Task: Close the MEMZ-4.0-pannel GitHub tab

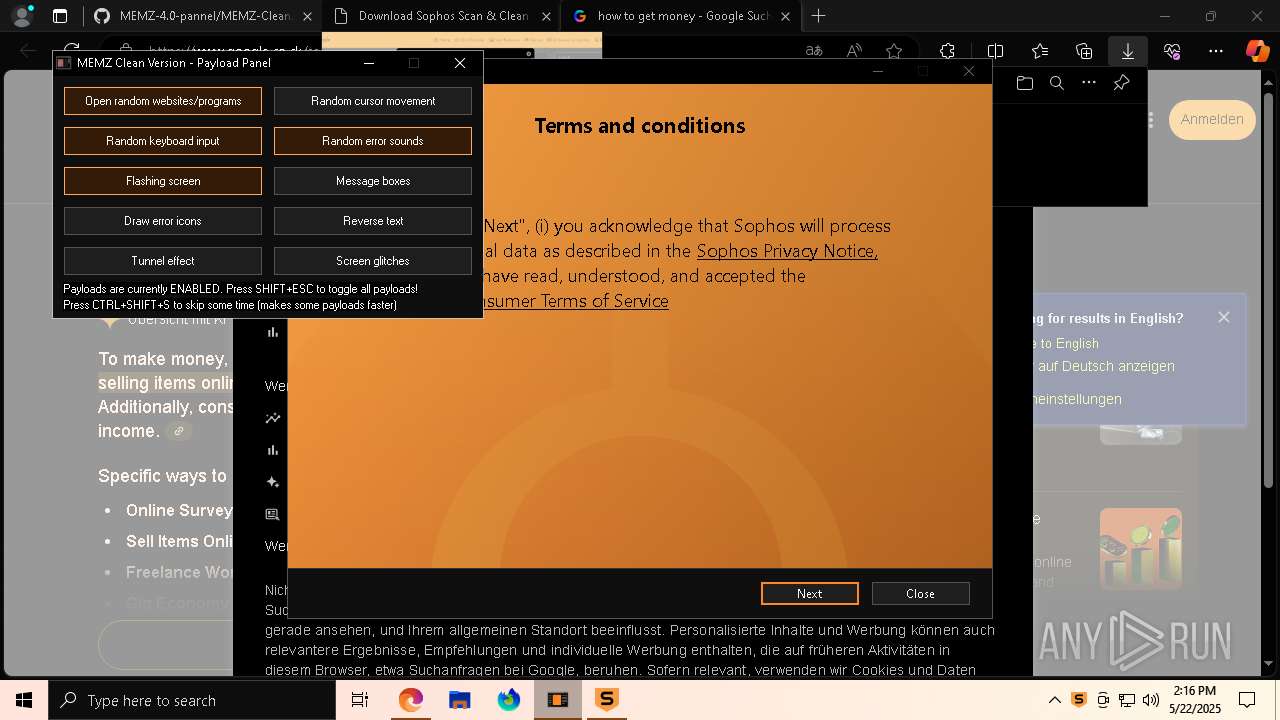Action: [x=308, y=16]
